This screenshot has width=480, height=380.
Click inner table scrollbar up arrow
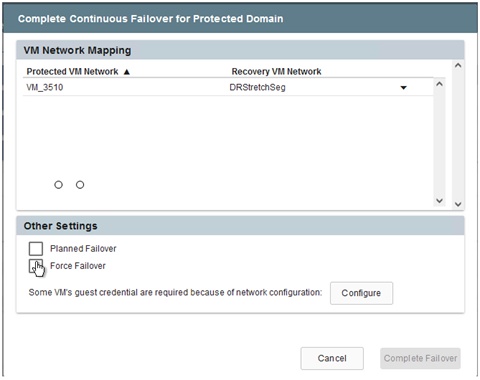click(x=439, y=84)
